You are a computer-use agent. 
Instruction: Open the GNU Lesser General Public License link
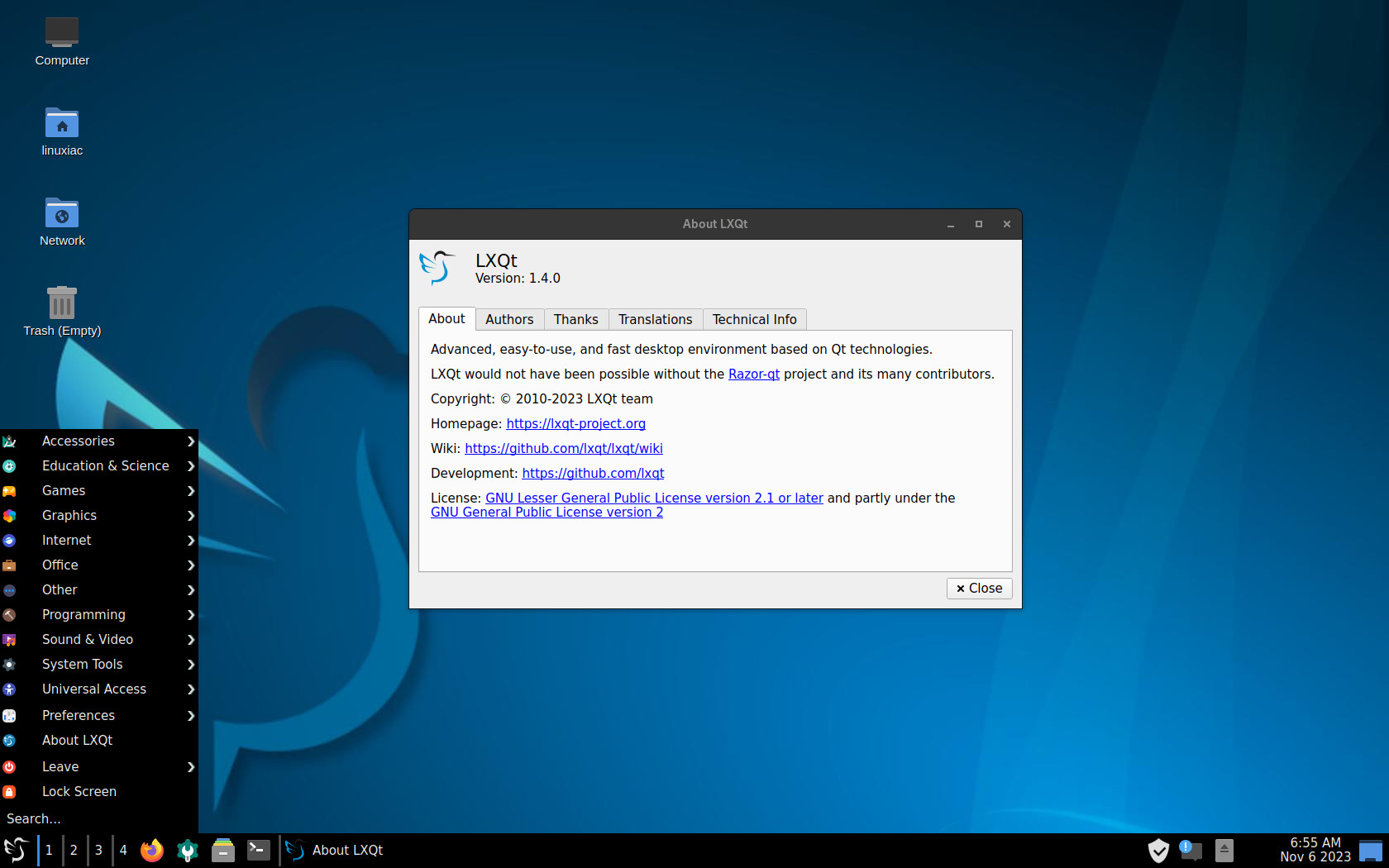pyautogui.click(x=654, y=498)
